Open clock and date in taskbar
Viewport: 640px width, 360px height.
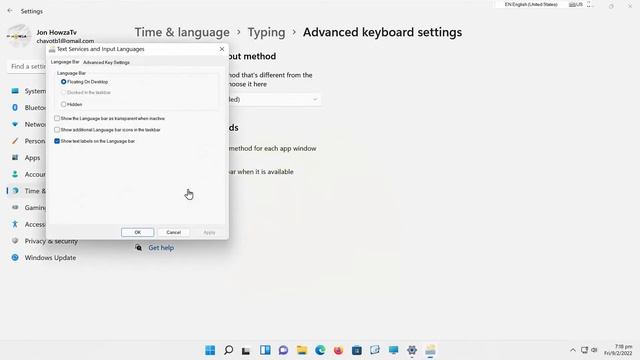618,350
